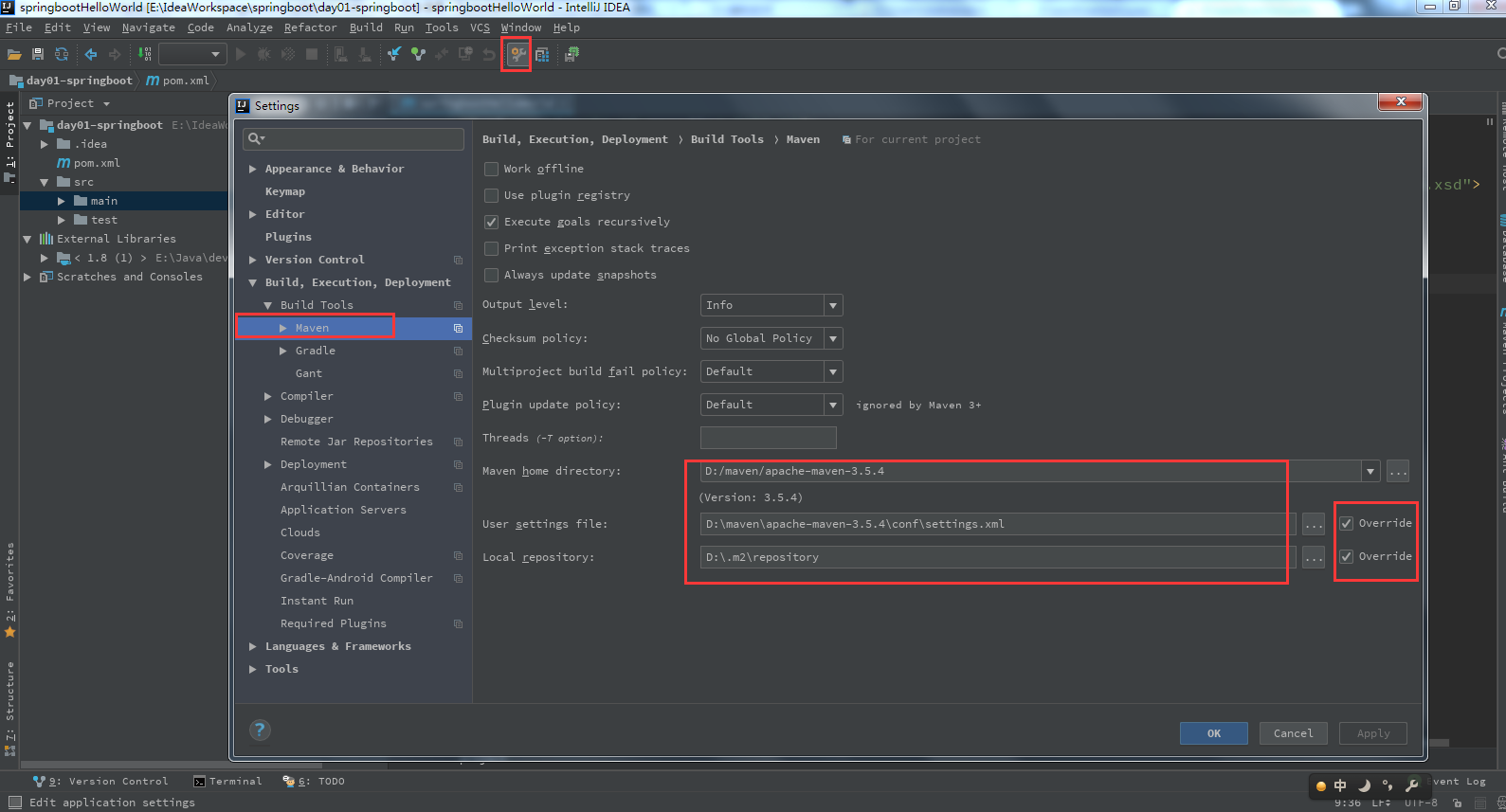Click the Settings wrench icon in the toolbar

517,55
